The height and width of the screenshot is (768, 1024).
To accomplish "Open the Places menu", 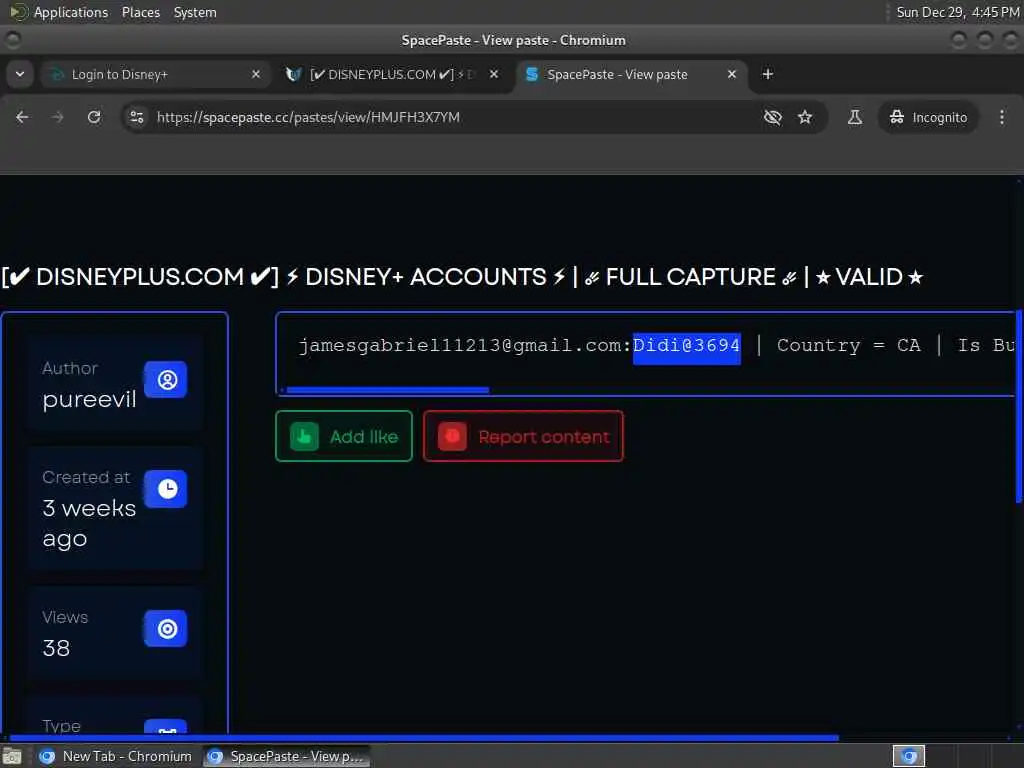I will (141, 12).
